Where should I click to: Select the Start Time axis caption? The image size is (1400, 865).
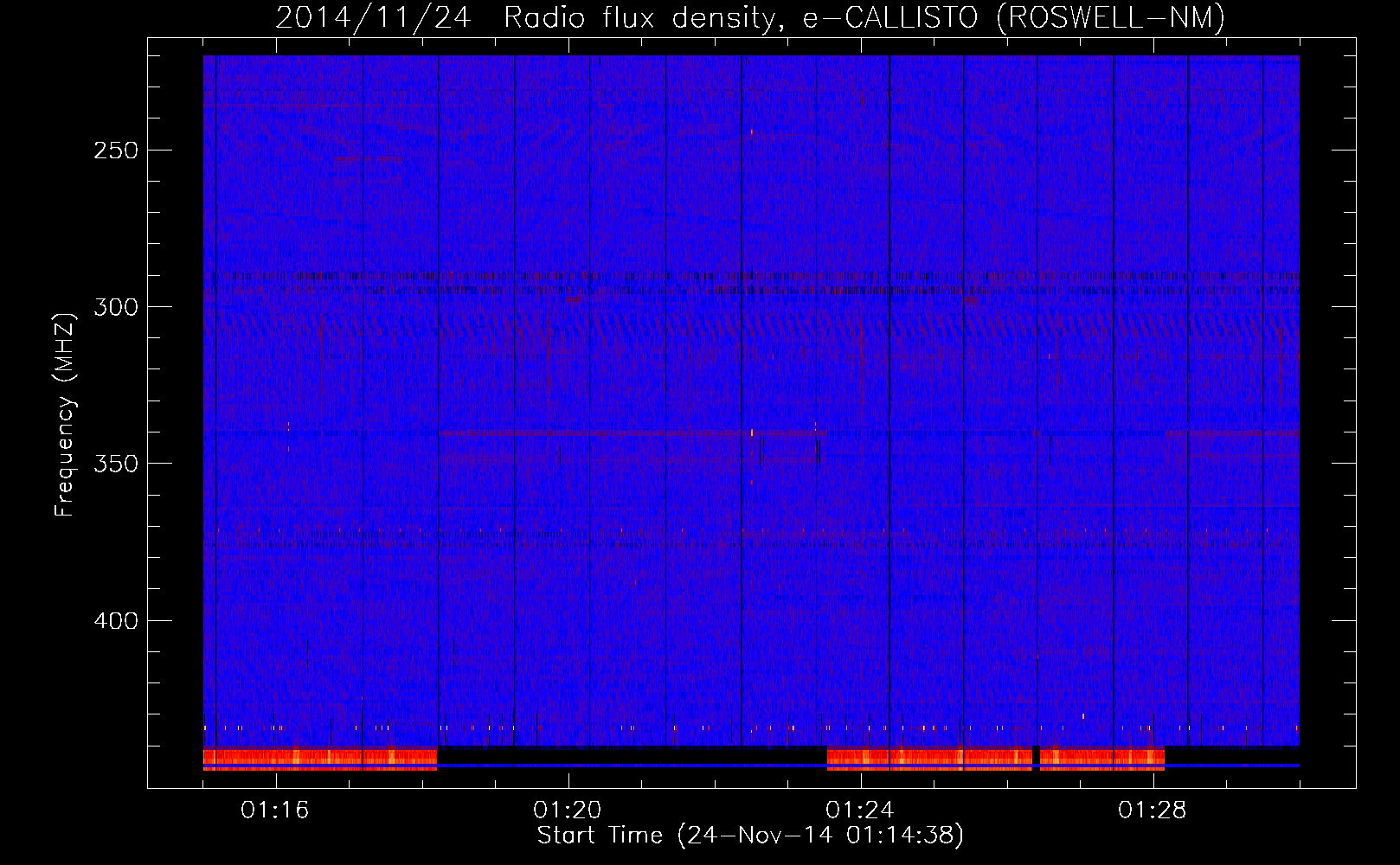(750, 836)
